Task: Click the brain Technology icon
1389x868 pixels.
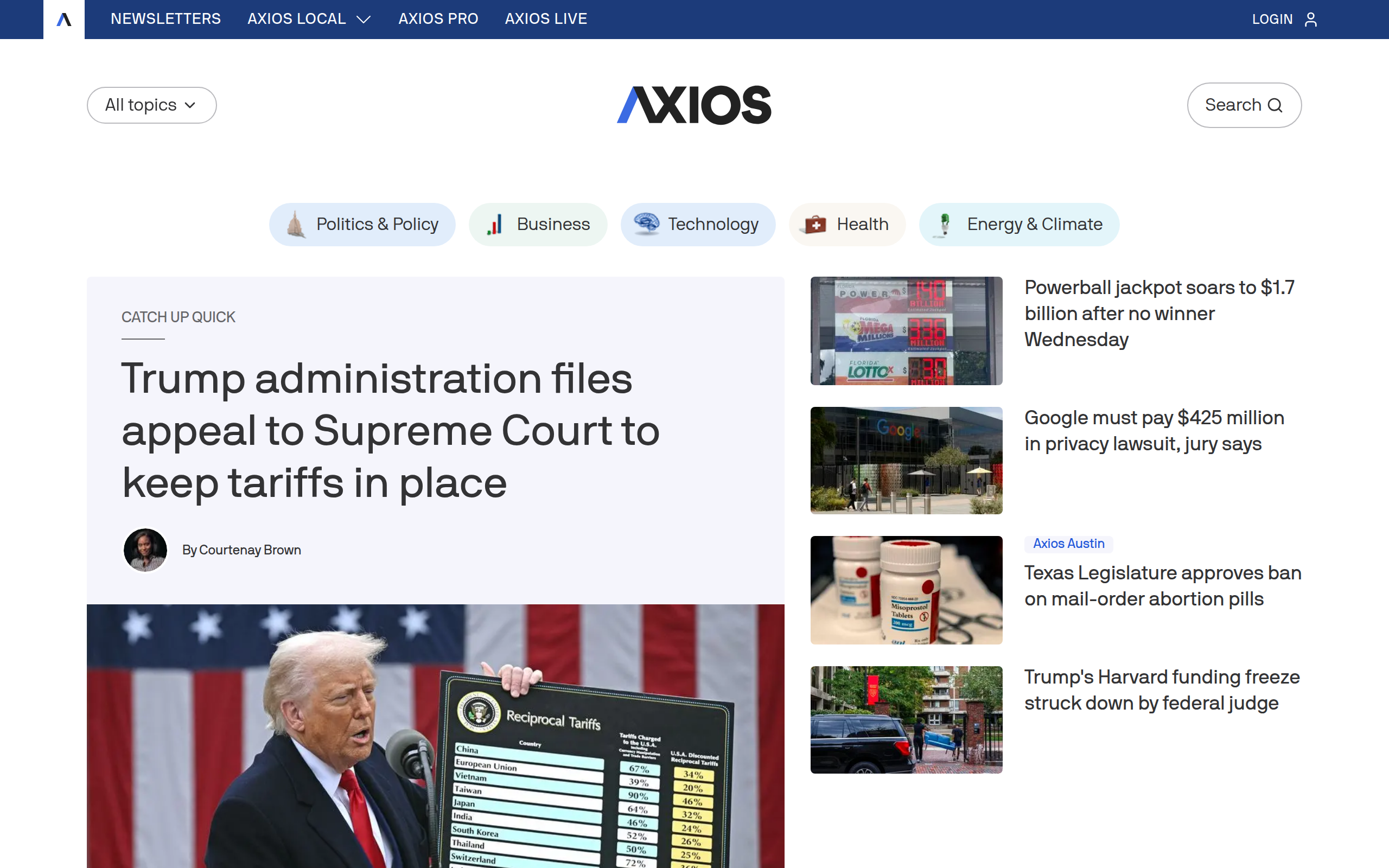Action: click(647, 224)
